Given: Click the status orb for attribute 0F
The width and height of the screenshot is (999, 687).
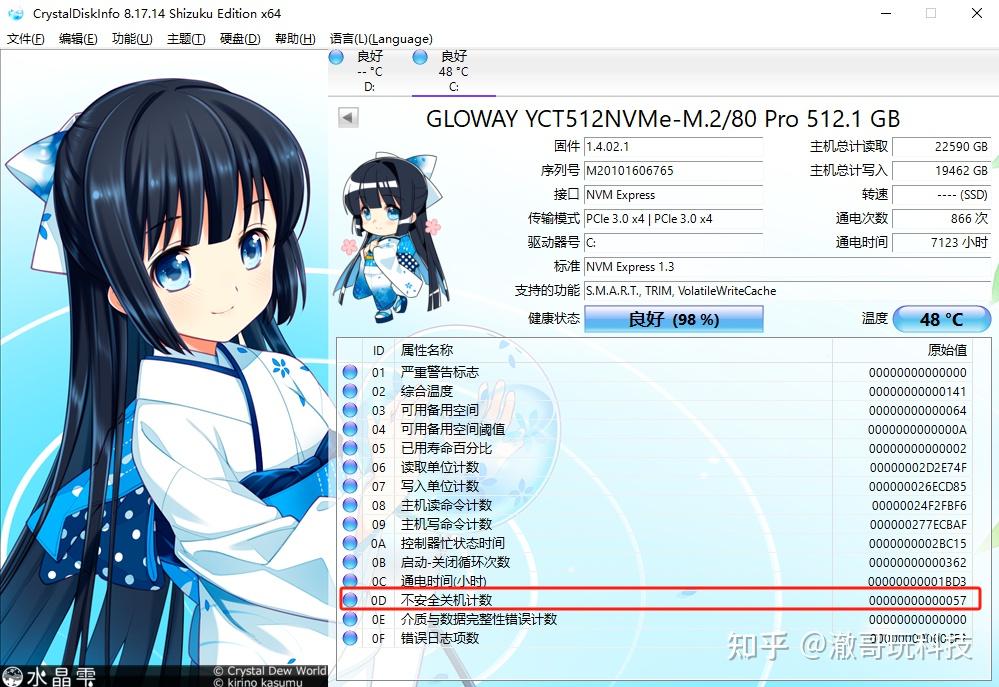Looking at the screenshot, I should 350,638.
